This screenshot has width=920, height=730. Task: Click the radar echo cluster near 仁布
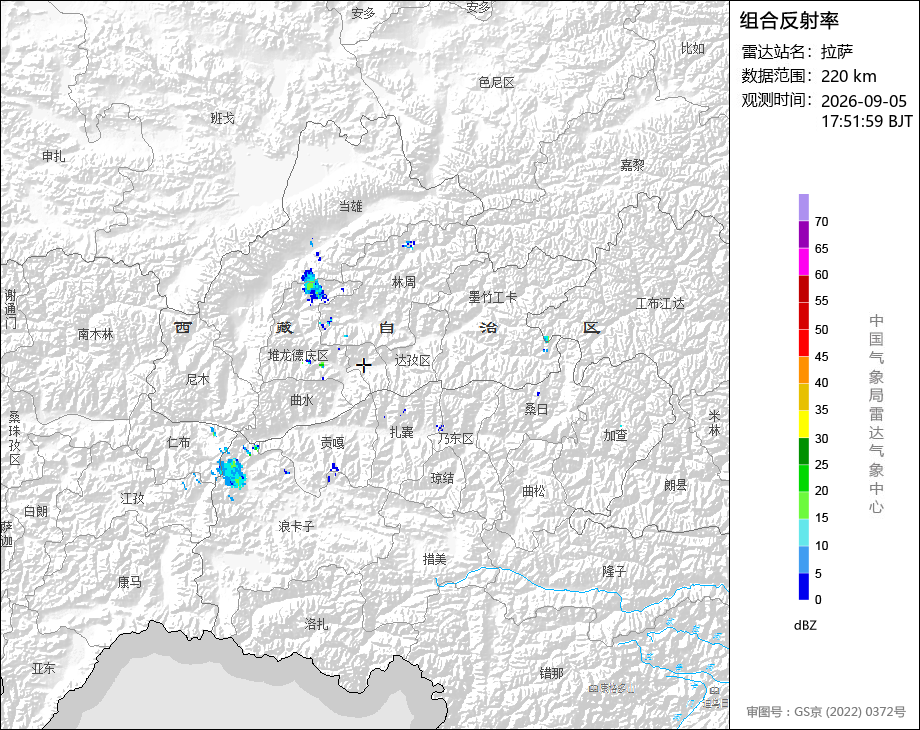(232, 473)
